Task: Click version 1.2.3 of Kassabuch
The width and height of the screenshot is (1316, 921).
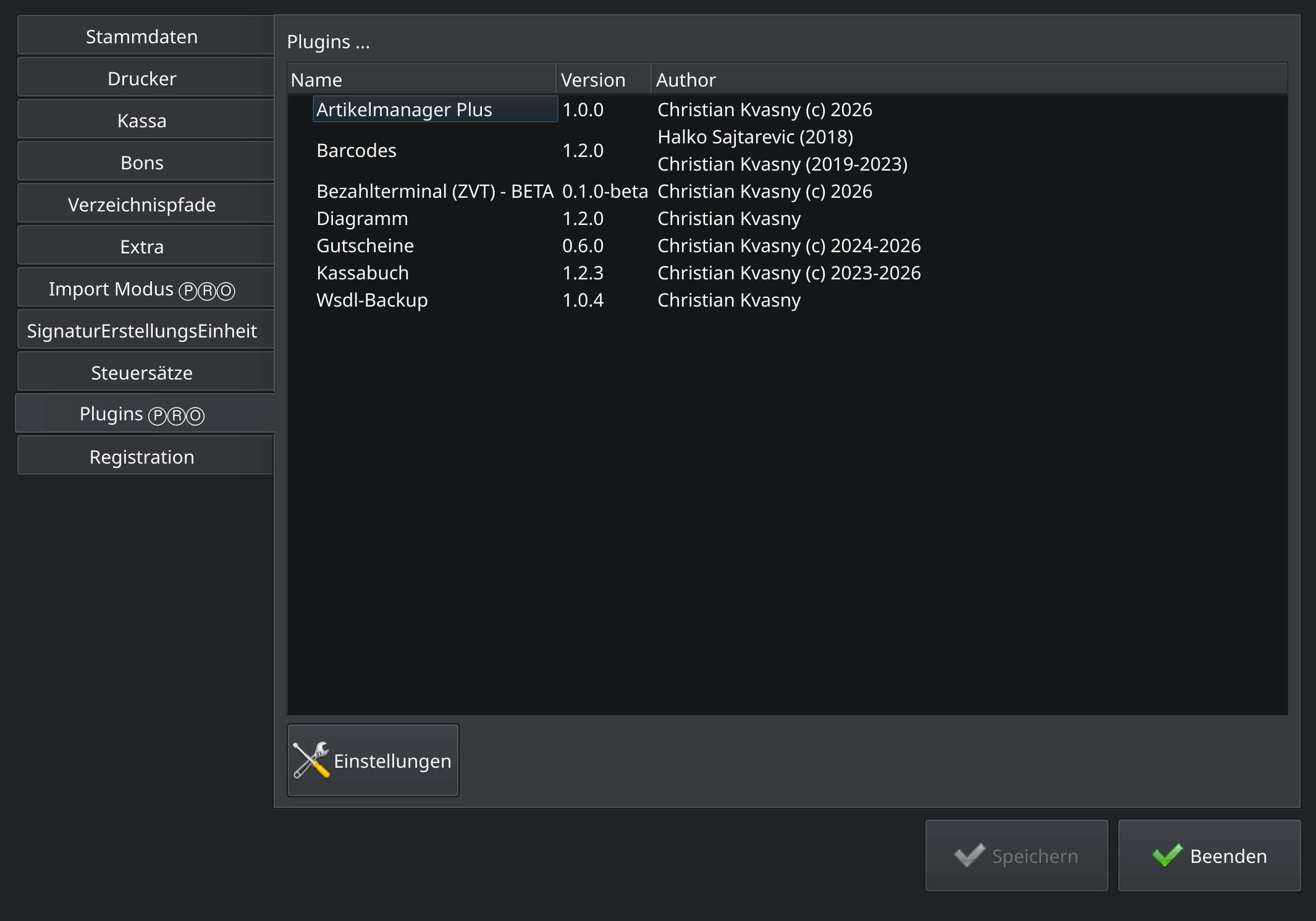Action: pyautogui.click(x=583, y=273)
